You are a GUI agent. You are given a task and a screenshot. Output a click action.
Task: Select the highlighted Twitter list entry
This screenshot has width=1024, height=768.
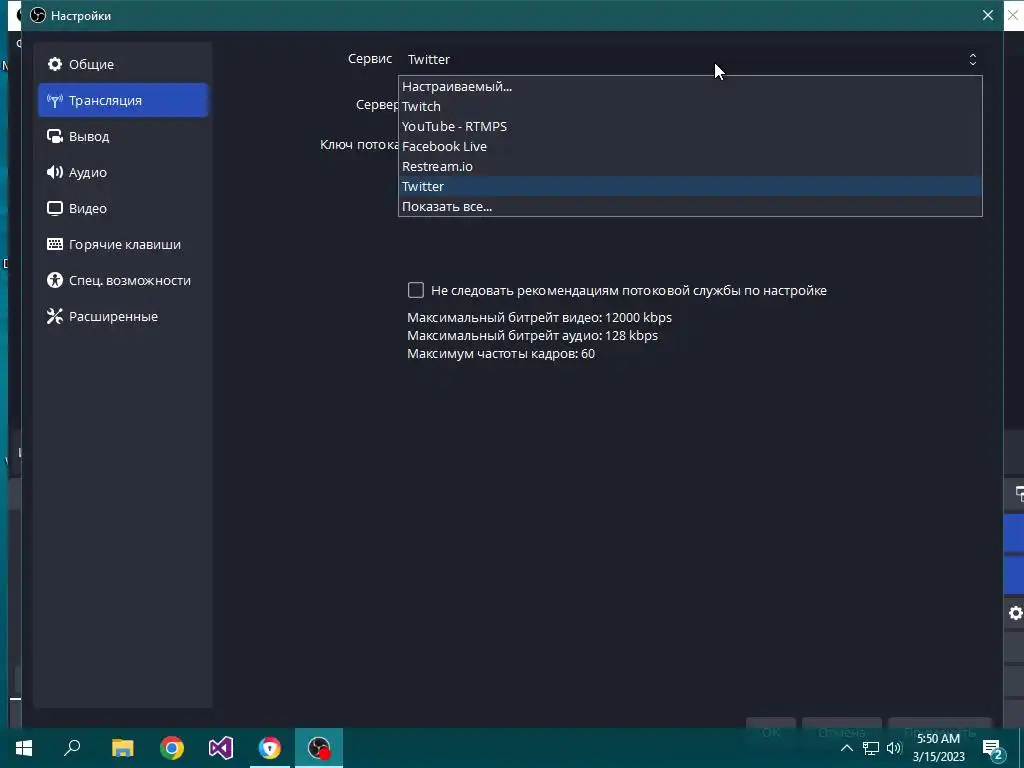[x=690, y=186]
